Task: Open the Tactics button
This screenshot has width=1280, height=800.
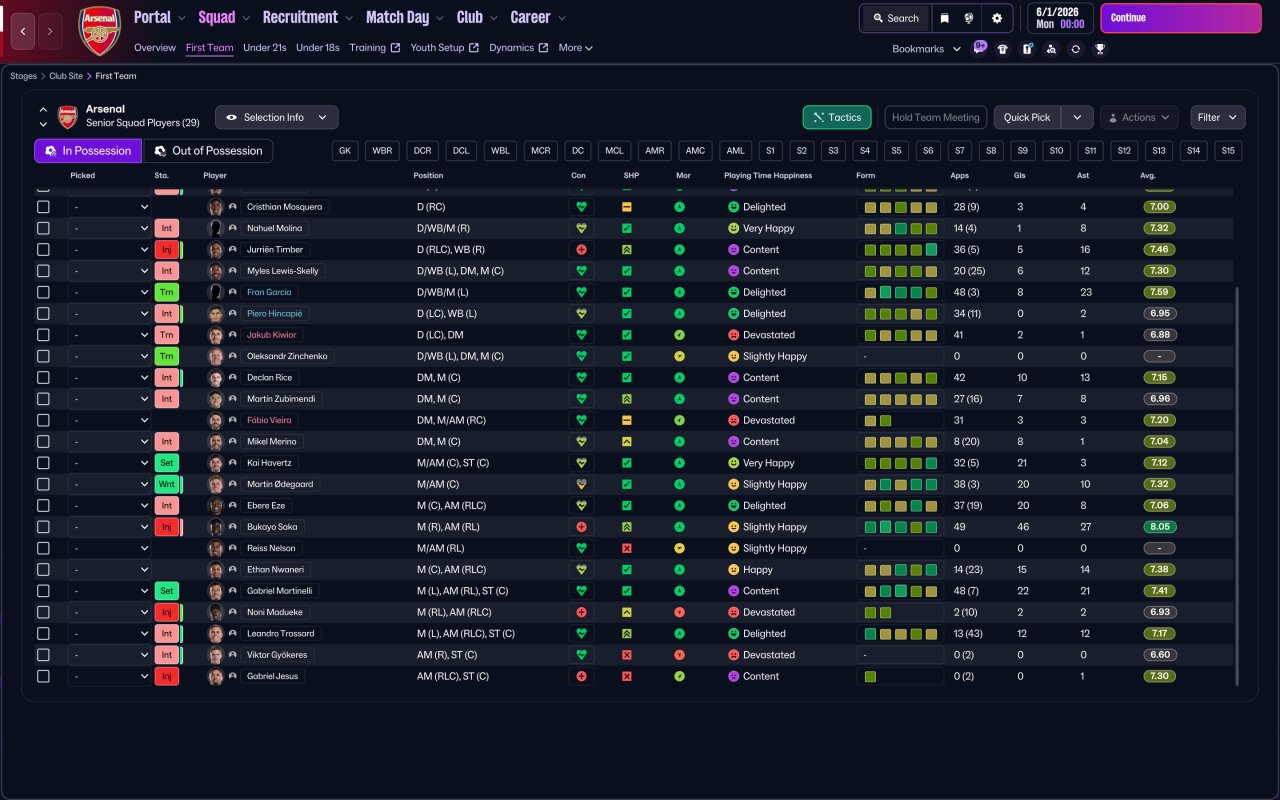Action: tap(837, 118)
